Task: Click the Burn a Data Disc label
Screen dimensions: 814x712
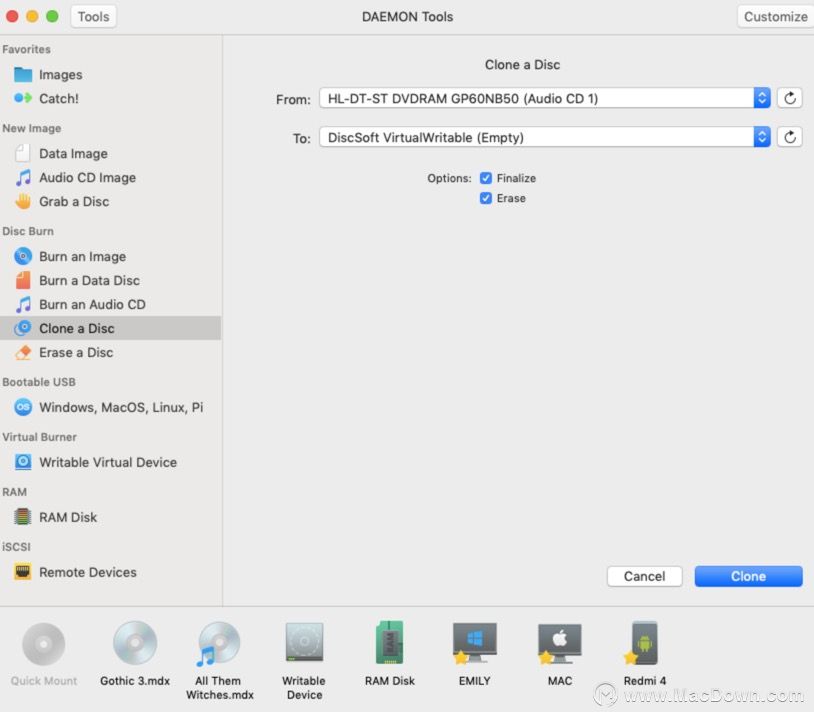Action: pyautogui.click(x=89, y=280)
